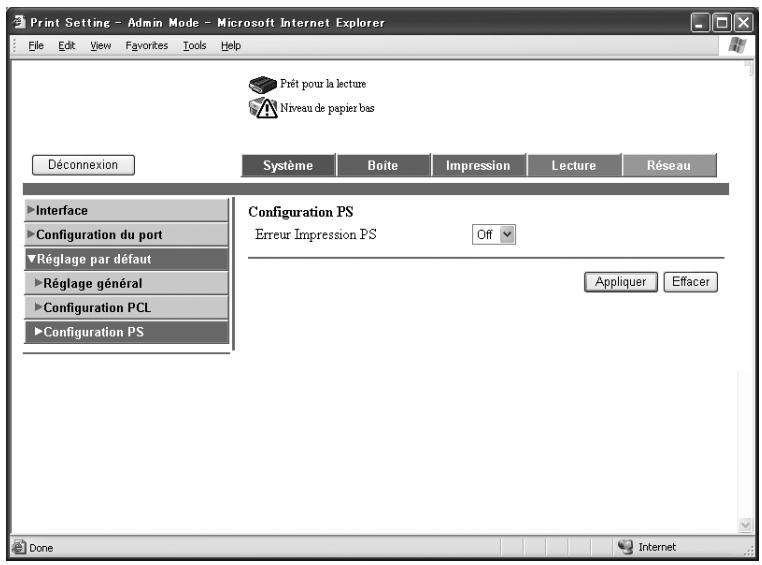Switch to the Impression tab
This screenshot has width=762, height=565.
pos(478,166)
